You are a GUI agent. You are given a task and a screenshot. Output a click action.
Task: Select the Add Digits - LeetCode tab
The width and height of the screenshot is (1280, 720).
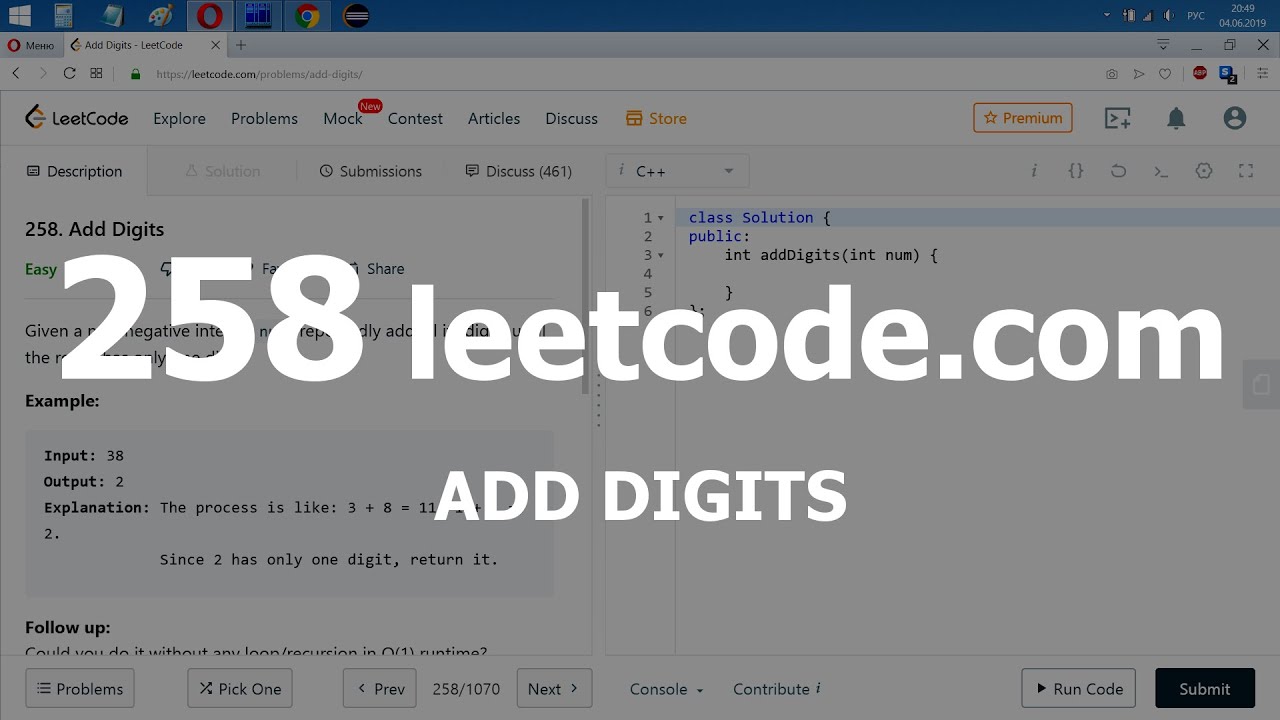pos(145,45)
